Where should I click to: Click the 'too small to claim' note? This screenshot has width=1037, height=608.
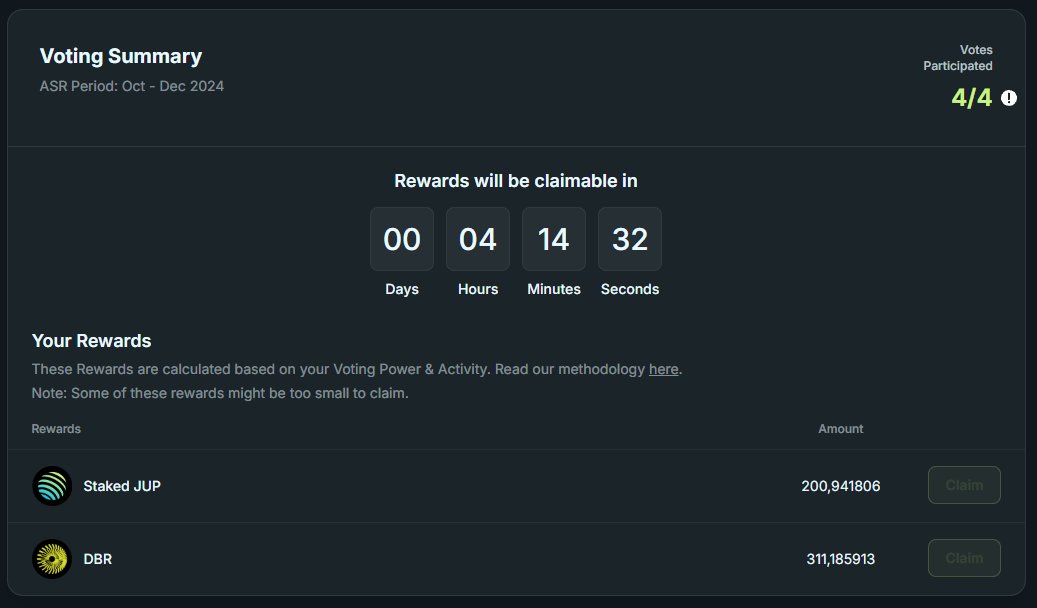220,393
